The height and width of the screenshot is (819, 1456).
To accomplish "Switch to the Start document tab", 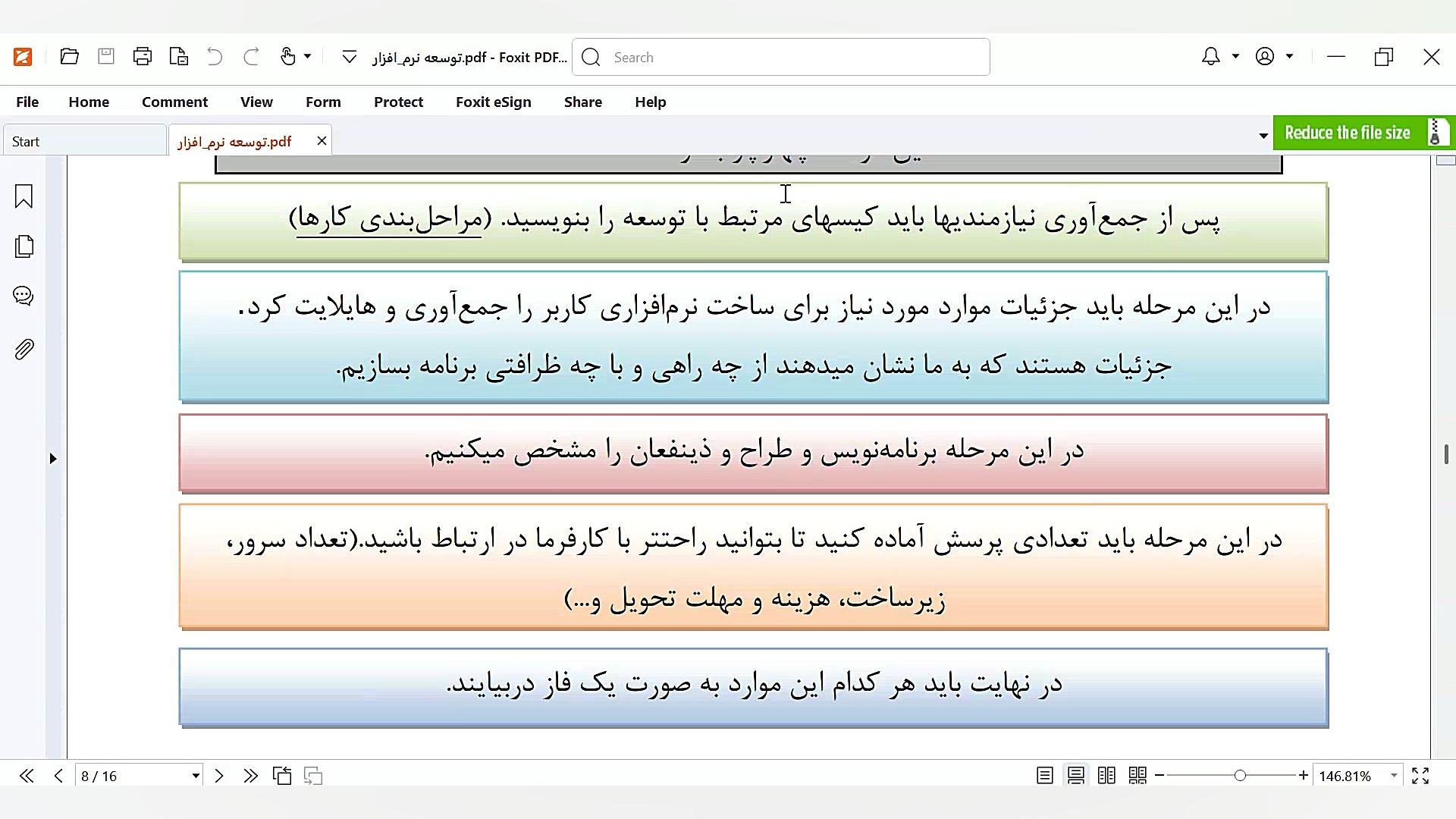I will [83, 142].
